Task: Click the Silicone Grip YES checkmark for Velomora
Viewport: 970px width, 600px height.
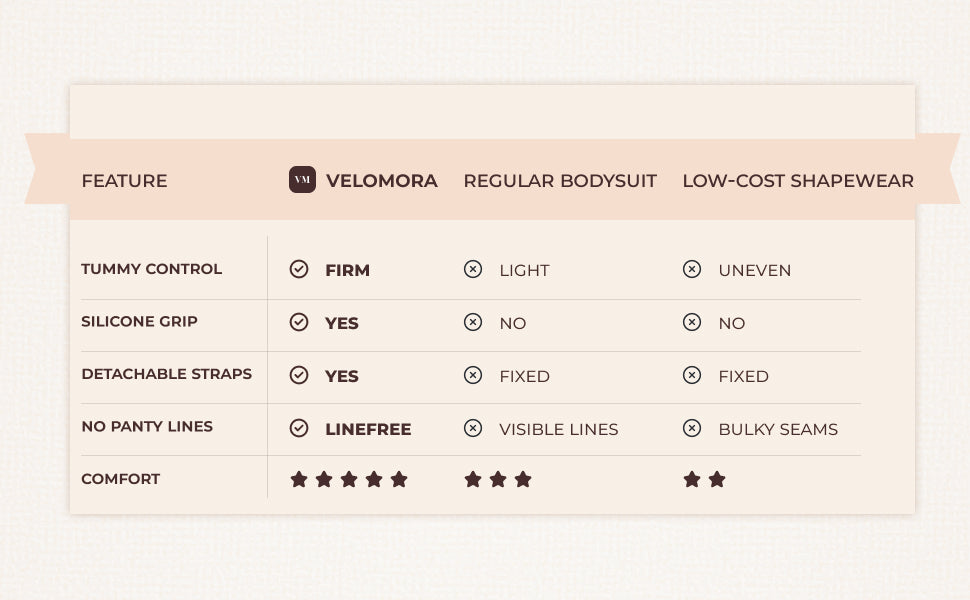Action: [299, 322]
